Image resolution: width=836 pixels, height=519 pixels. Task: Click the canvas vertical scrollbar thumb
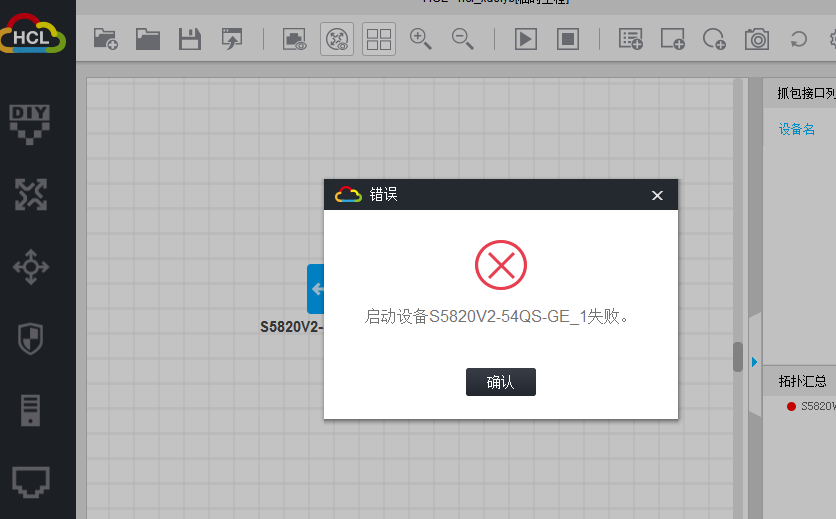tap(738, 357)
